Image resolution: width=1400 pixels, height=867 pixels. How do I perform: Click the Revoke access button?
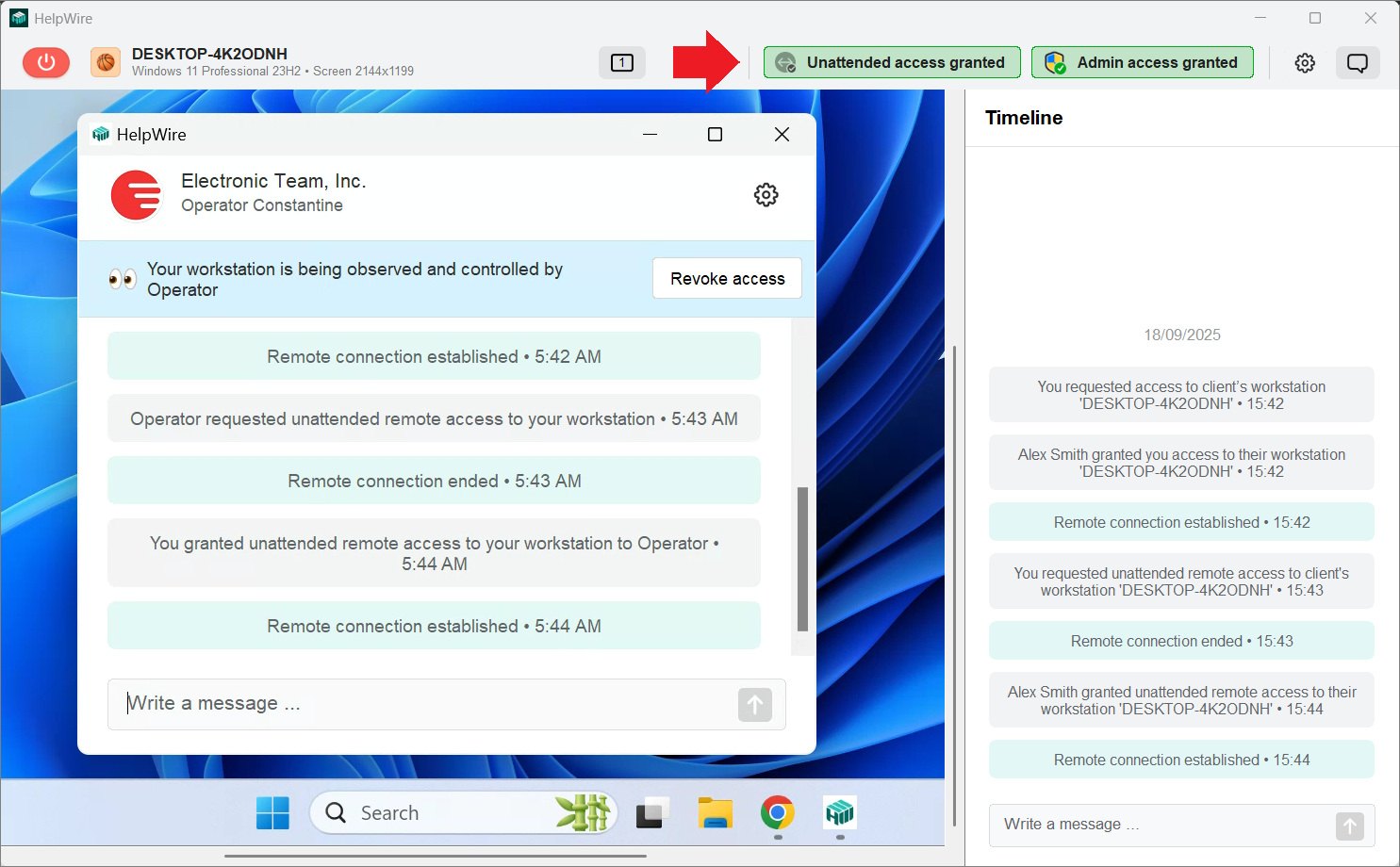726,278
